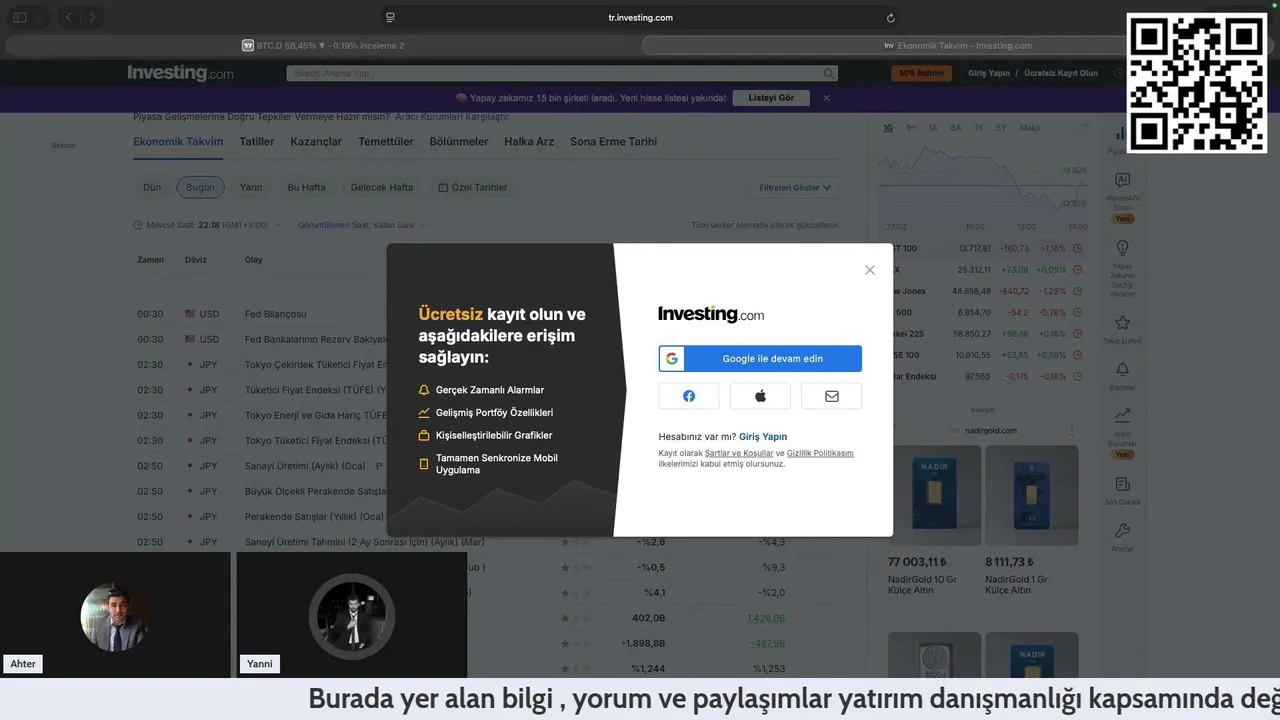
Task: Click the Fed Bilançosu event row
Action: pos(275,314)
